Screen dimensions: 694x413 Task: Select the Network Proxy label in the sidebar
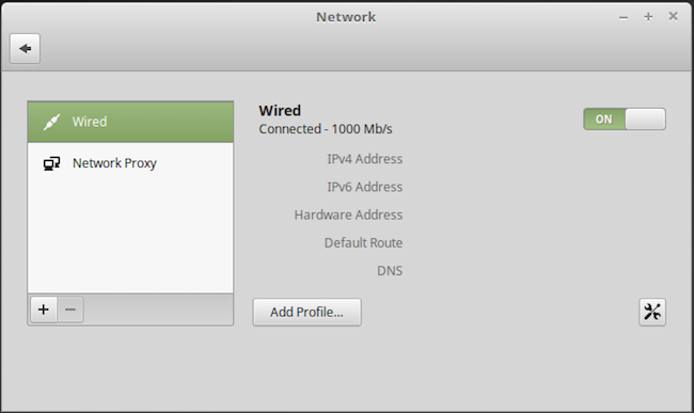(x=114, y=163)
